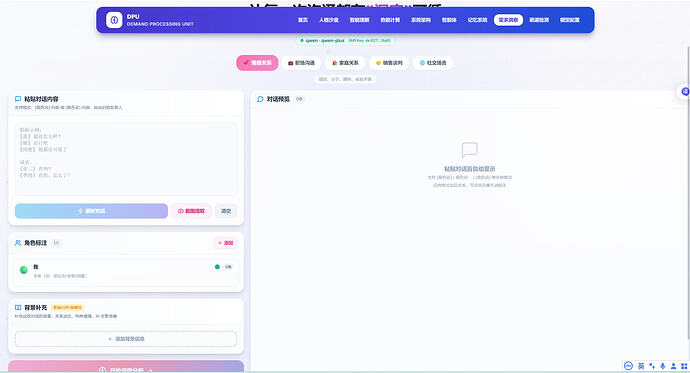Click the grid tray icon at bottom right
The width and height of the screenshot is (690, 373).
pos(684,366)
